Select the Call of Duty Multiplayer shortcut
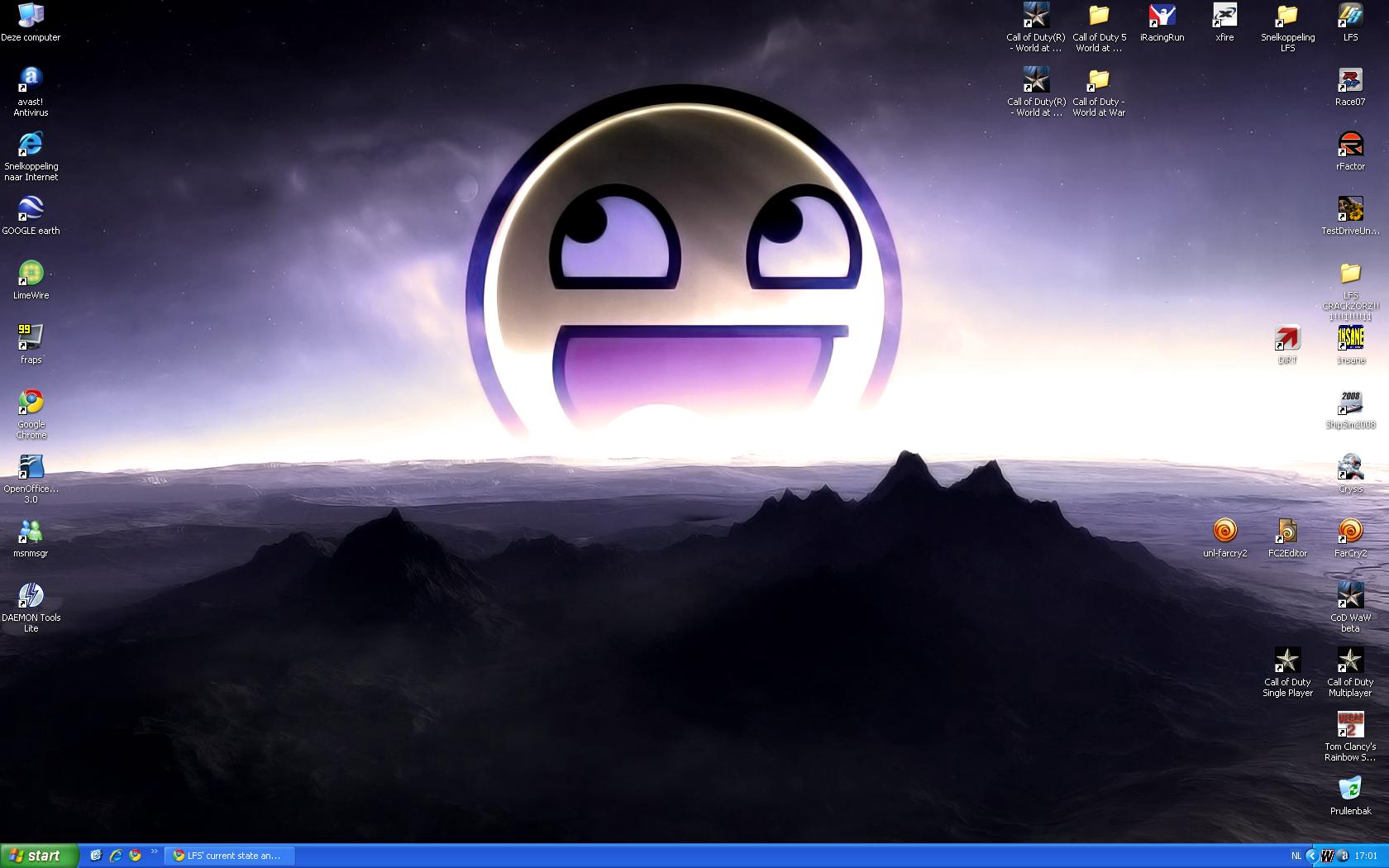 pyautogui.click(x=1350, y=672)
